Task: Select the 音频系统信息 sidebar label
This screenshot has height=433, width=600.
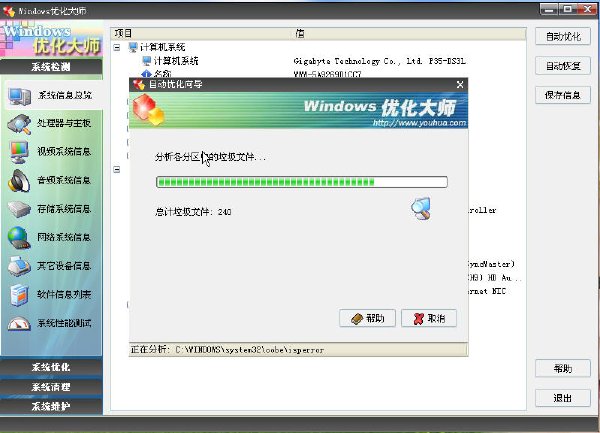Action: [64, 180]
